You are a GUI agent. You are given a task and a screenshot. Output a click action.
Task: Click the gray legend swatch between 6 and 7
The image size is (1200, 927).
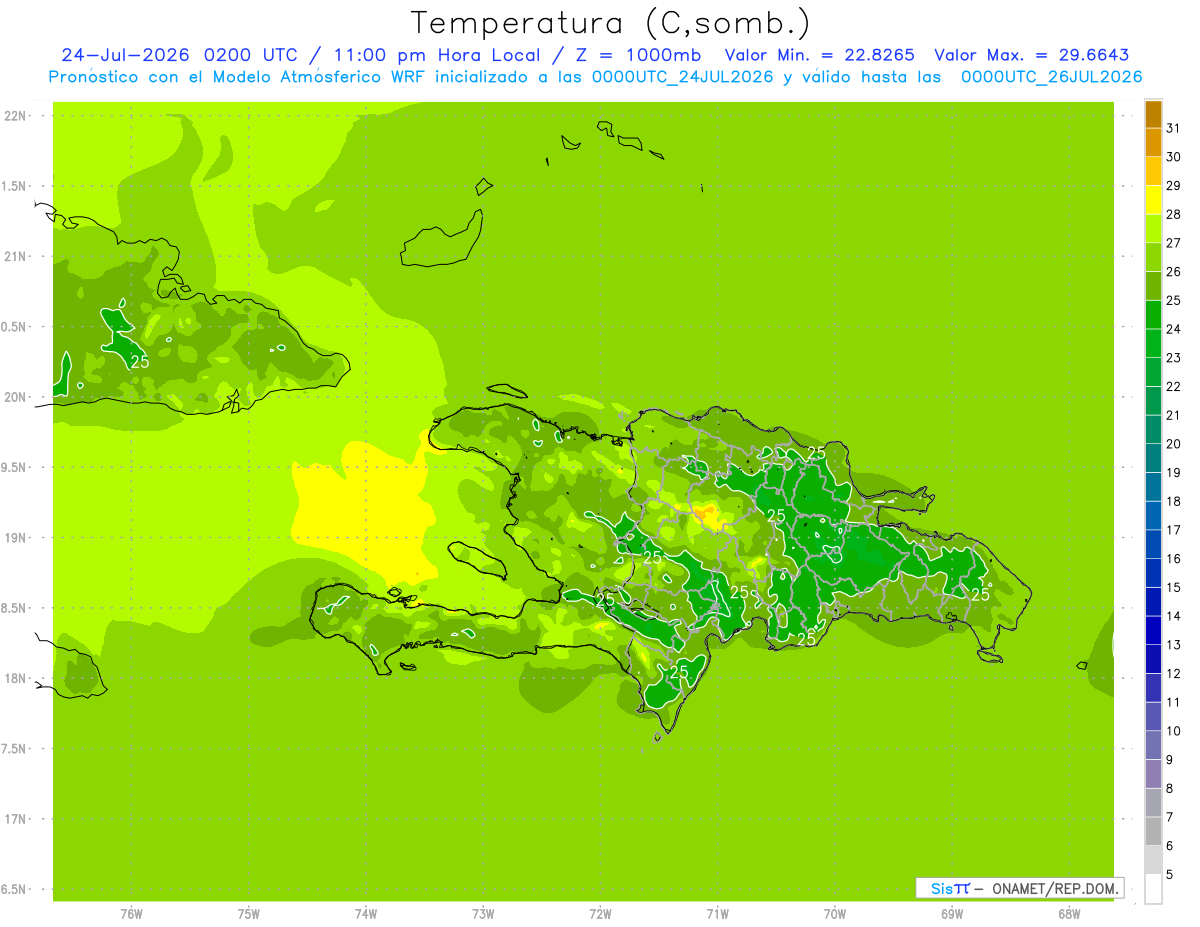(1153, 832)
